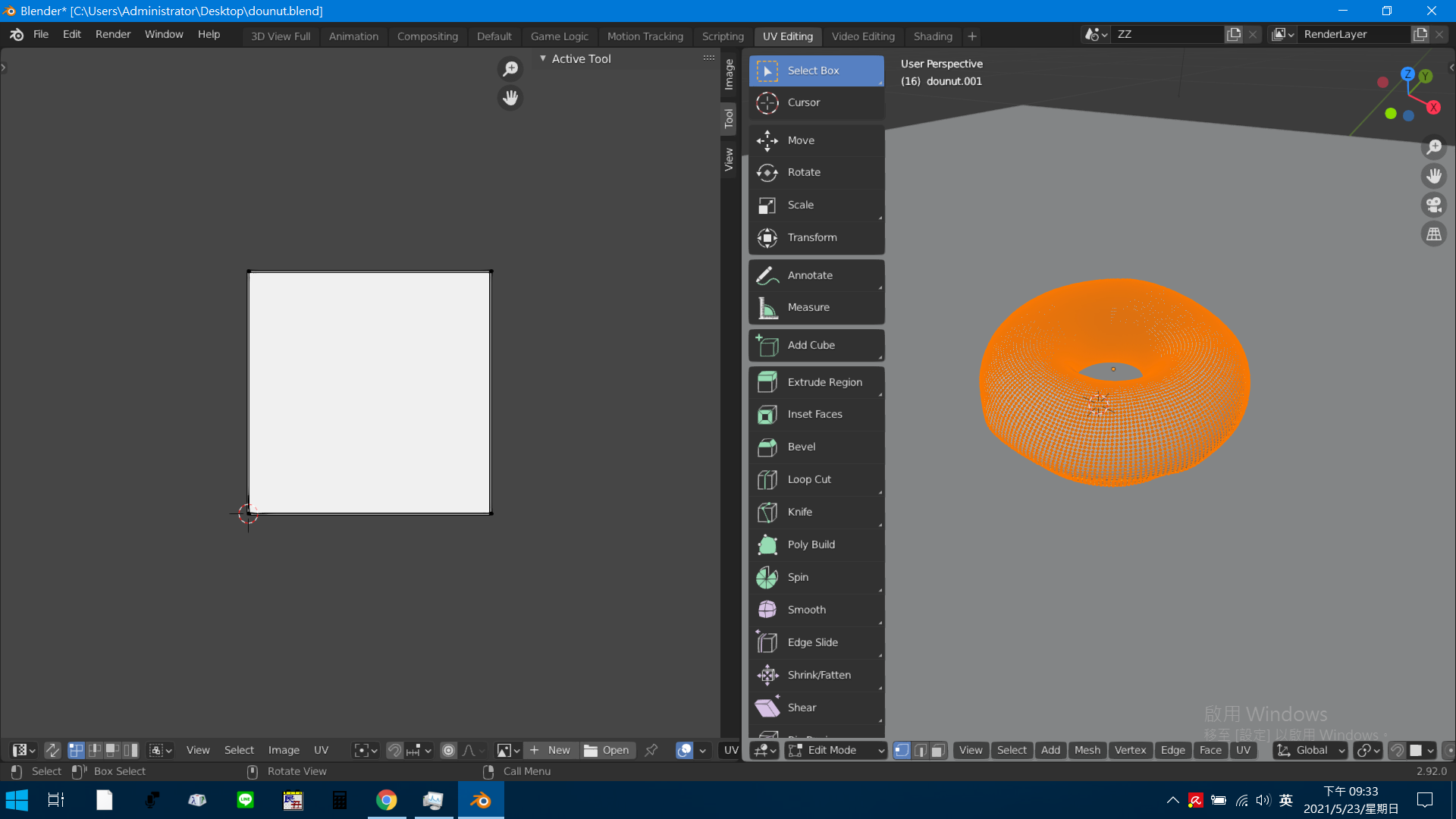The image size is (1456, 819).
Task: Open the File menu
Action: coord(41,34)
